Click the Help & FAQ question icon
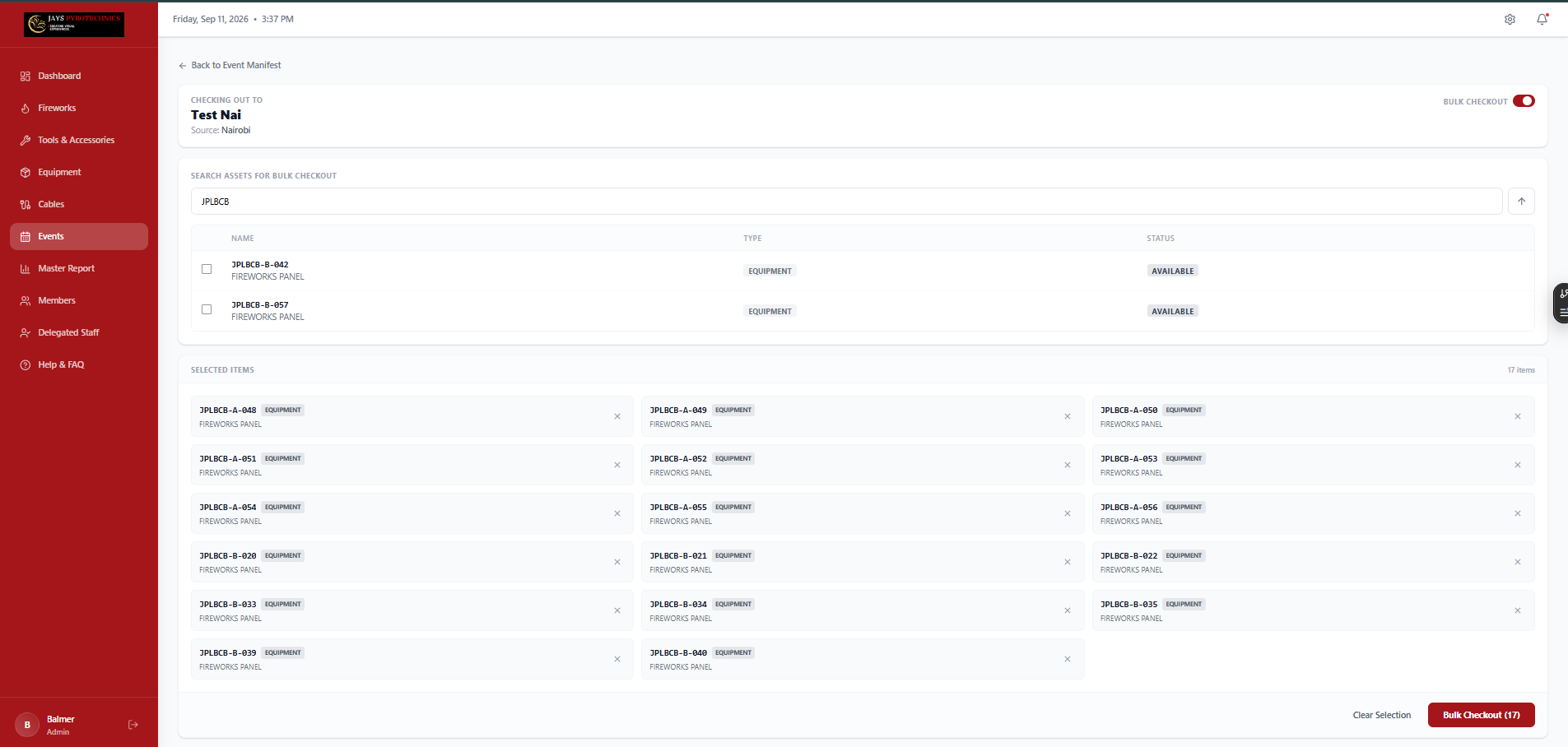The image size is (1568, 747). click(26, 365)
